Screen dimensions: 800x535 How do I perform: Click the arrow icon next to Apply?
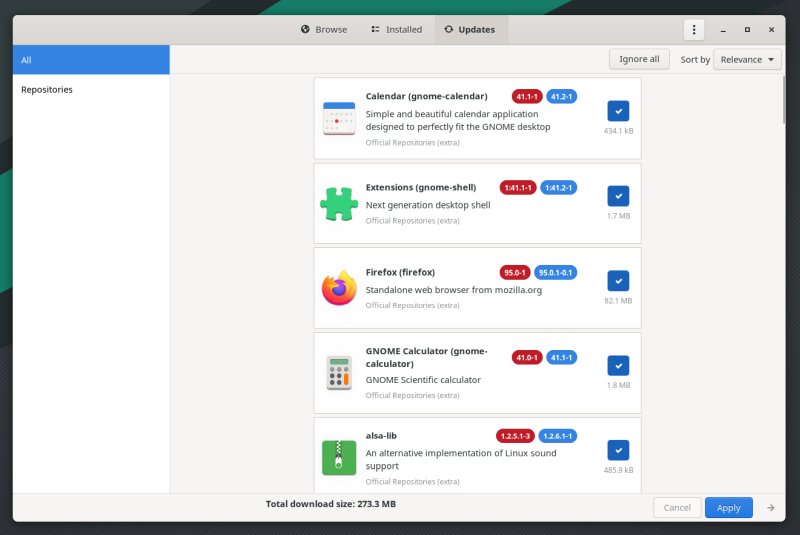(x=770, y=507)
